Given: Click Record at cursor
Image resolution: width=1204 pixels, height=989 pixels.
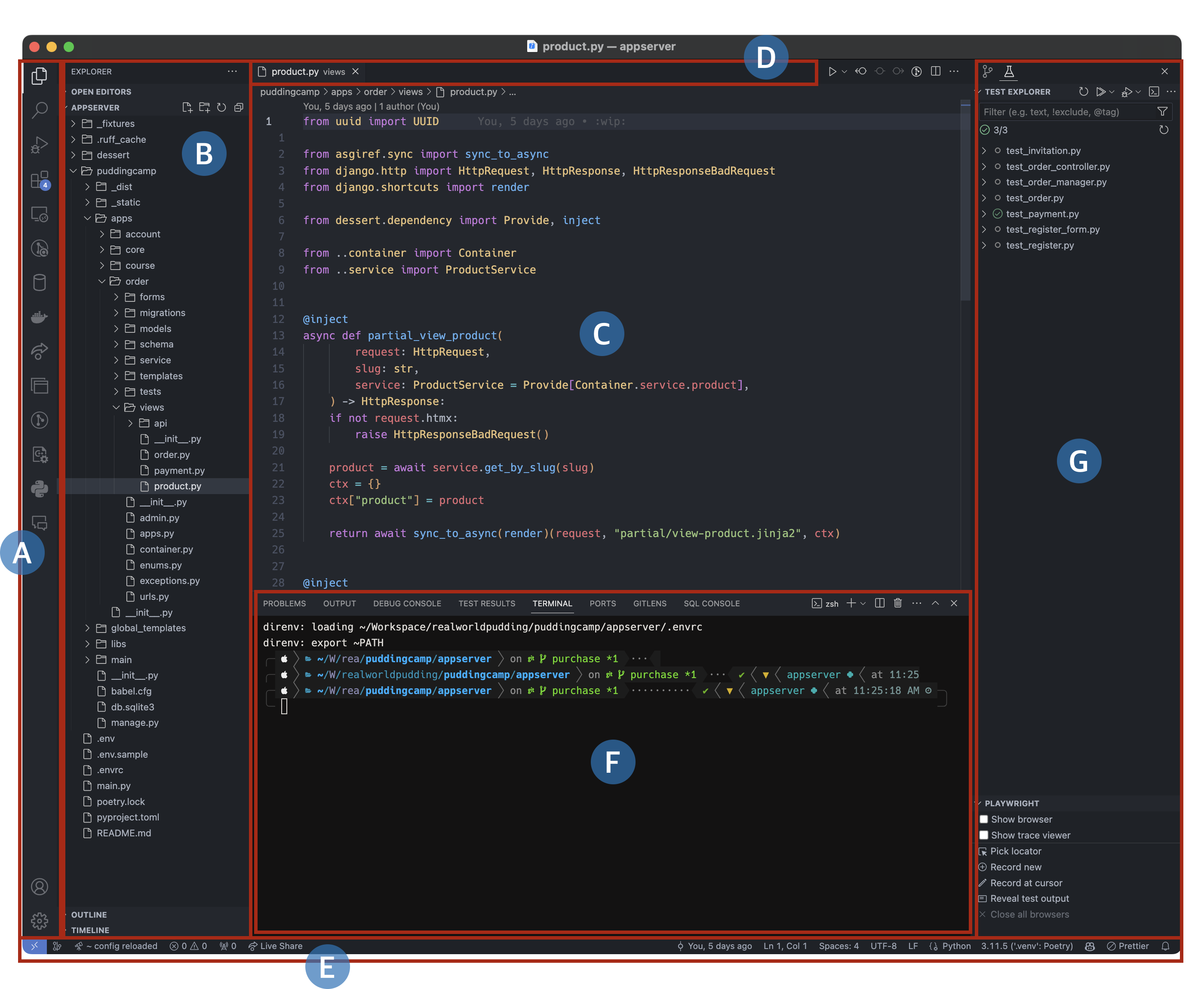Looking at the screenshot, I should pos(1026,883).
